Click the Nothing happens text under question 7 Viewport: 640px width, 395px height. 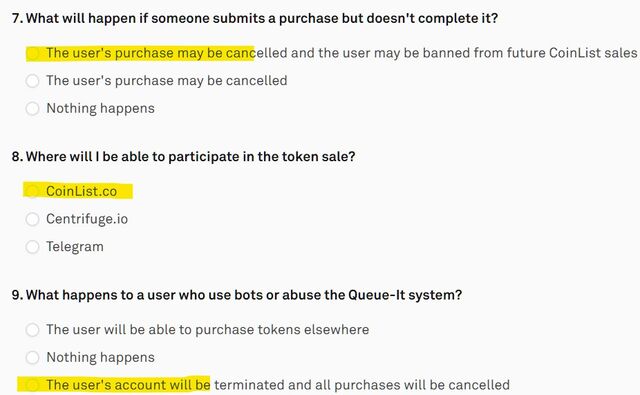coord(100,109)
